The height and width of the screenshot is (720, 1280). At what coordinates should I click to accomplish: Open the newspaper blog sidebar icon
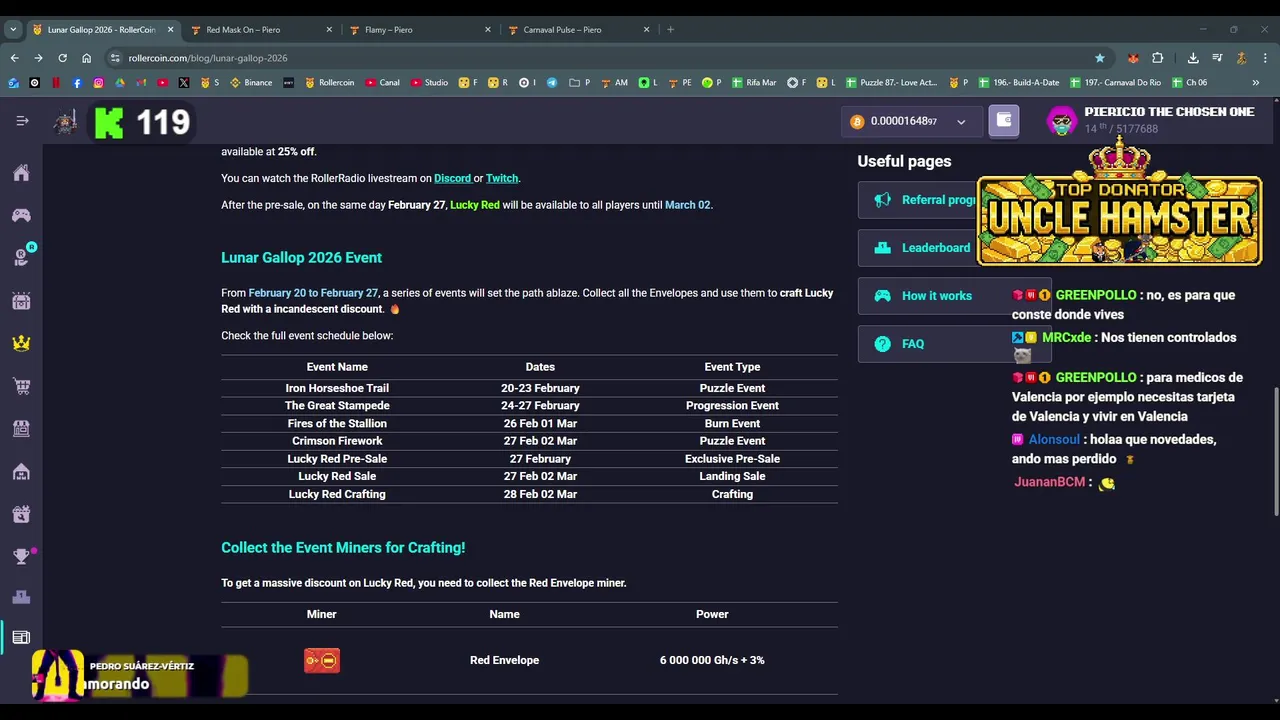point(21,637)
